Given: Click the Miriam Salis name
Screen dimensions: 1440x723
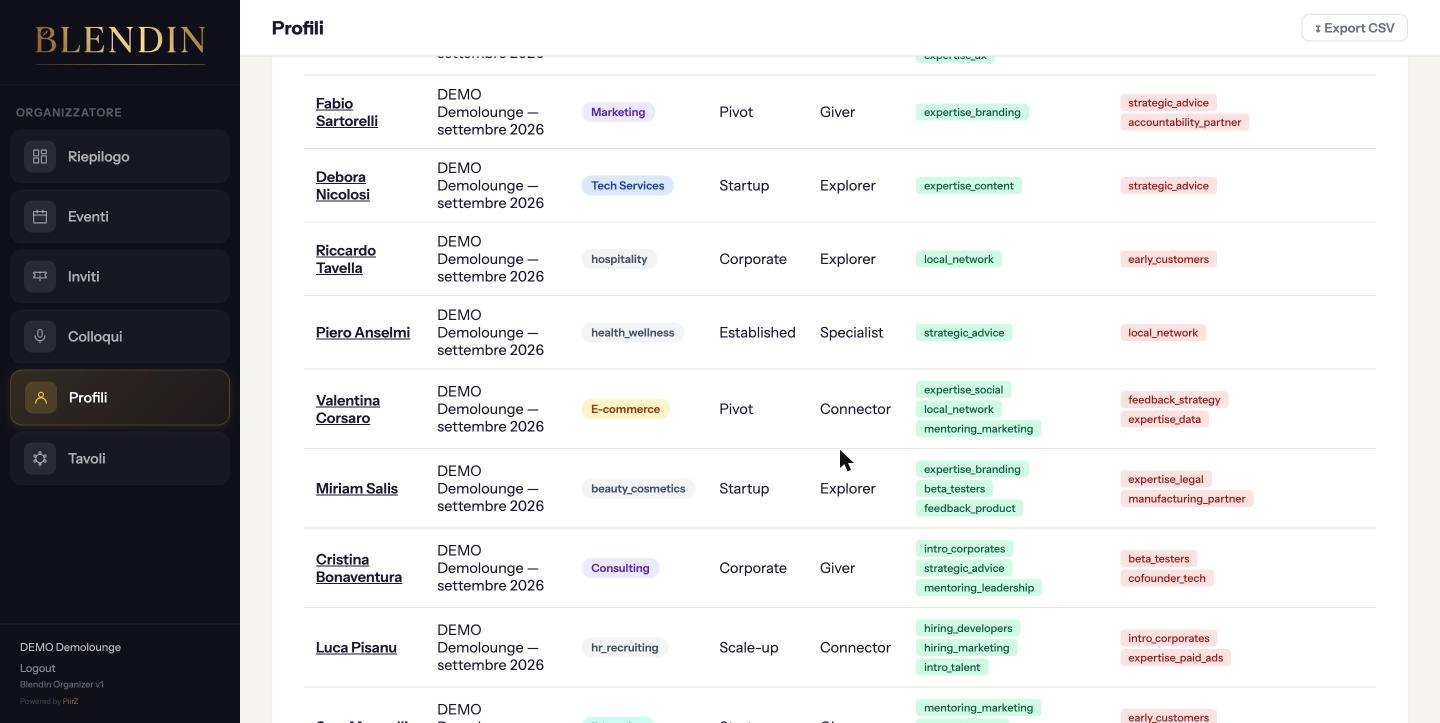Looking at the screenshot, I should pos(357,489).
